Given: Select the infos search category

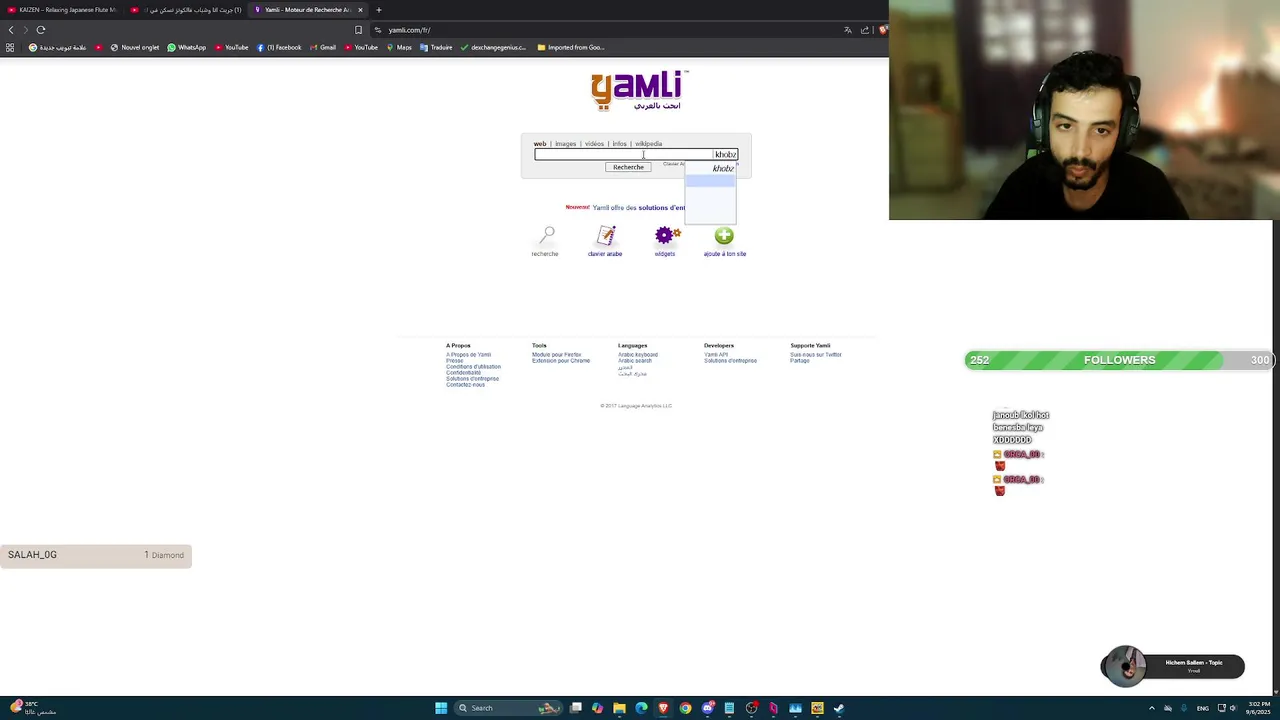Looking at the screenshot, I should coord(619,144).
